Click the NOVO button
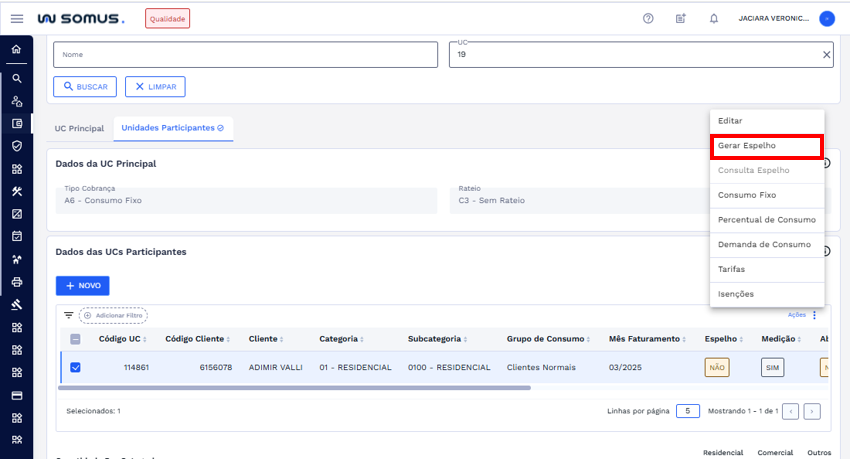 (x=83, y=285)
